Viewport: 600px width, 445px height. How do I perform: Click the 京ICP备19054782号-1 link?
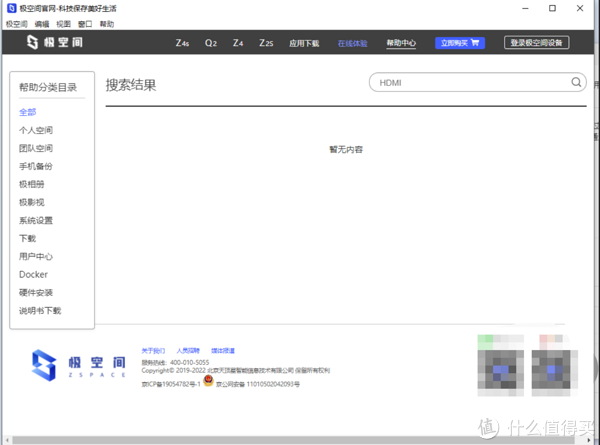(171, 384)
